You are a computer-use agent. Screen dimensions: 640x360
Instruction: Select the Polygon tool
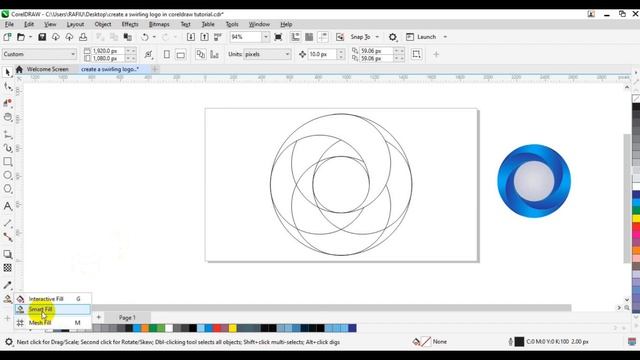[7, 189]
